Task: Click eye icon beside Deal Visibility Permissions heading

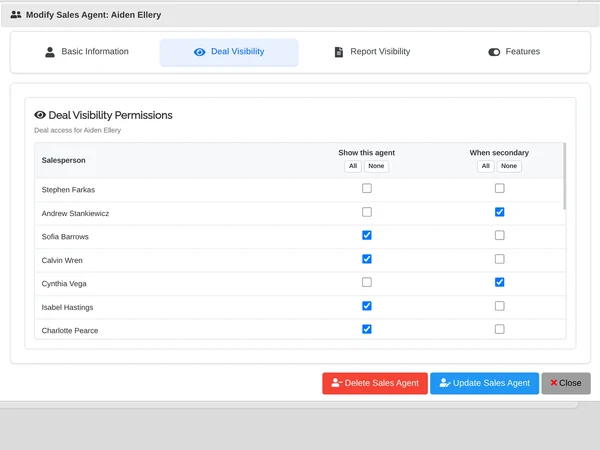Action: [x=40, y=115]
